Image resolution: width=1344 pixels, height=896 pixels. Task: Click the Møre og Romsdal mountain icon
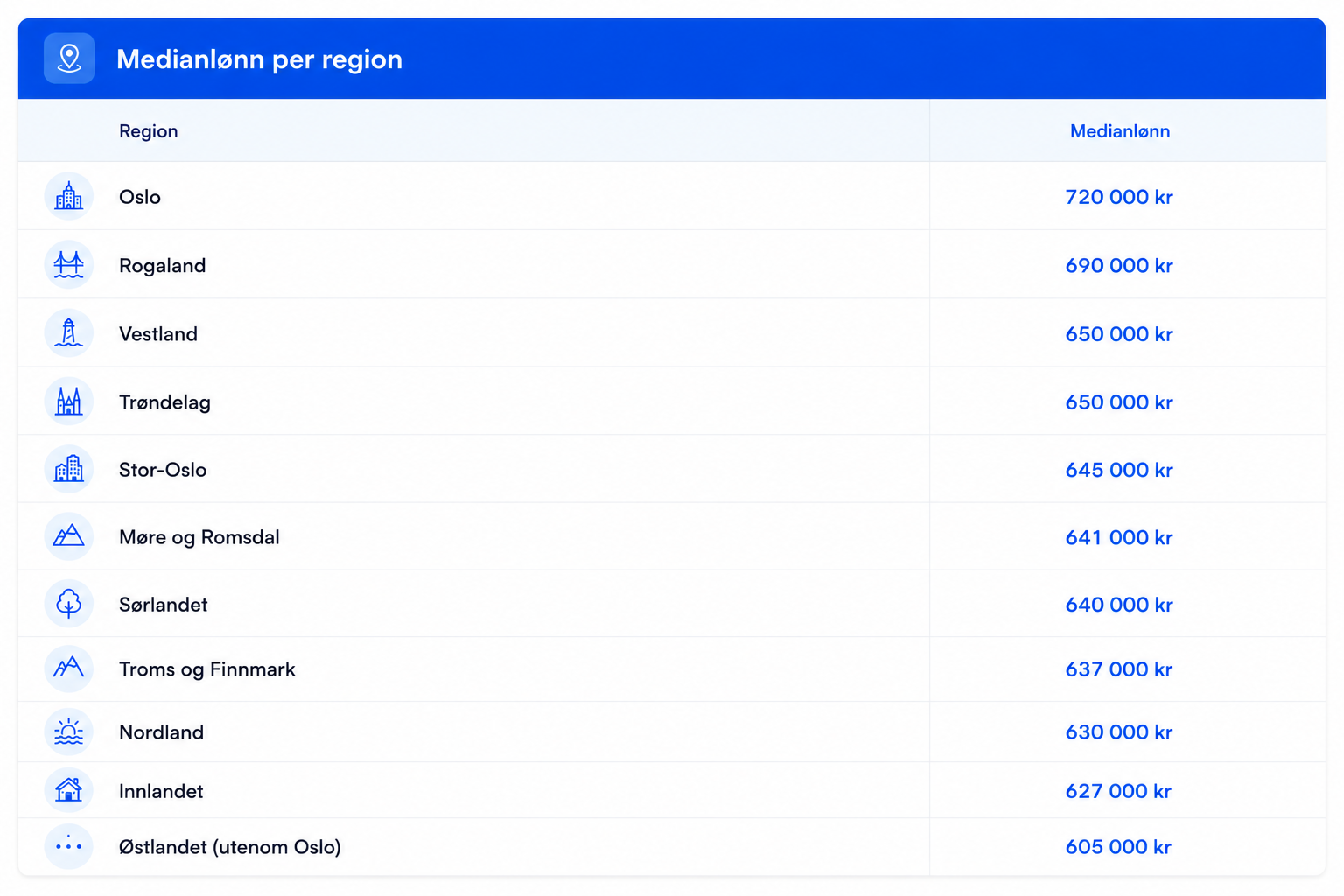point(69,536)
